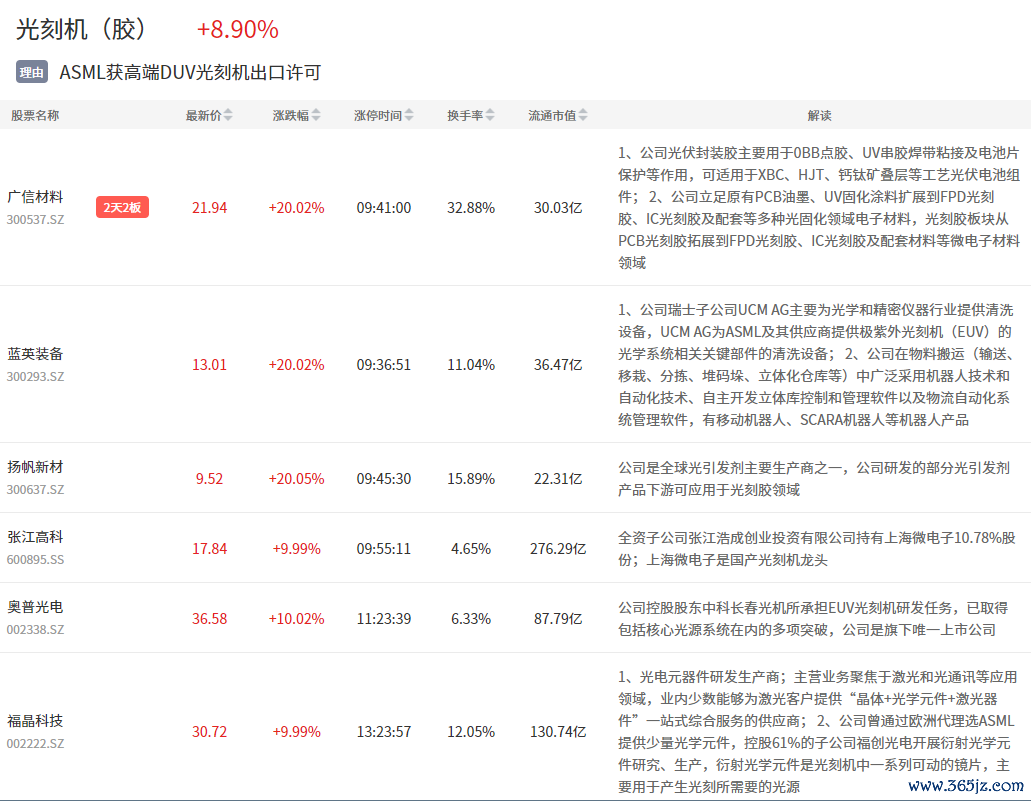Click 扬帆新材 limit-up time 09:45:30

[x=384, y=479]
